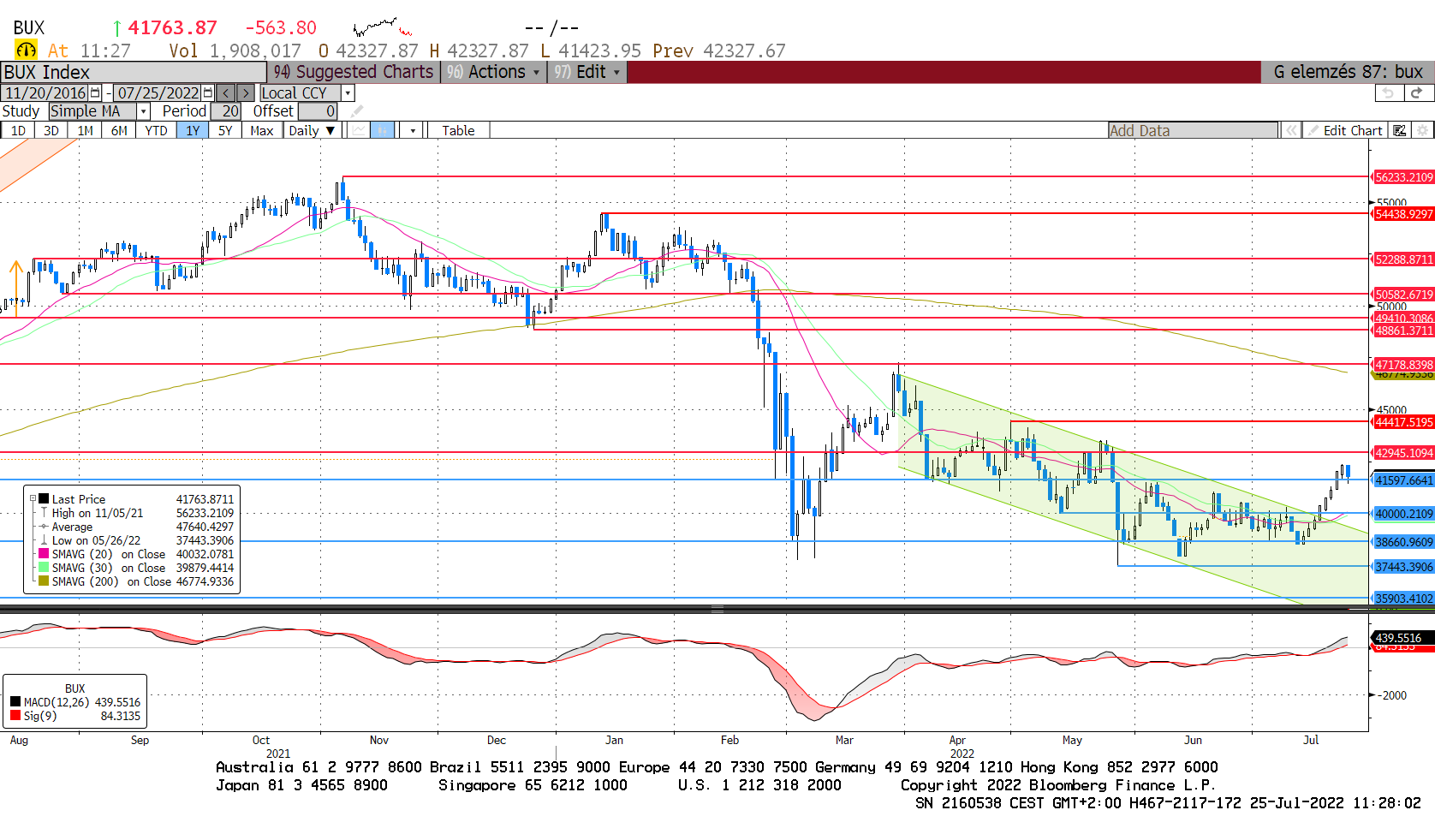Expand the chart type dropdown arrow

413,130
